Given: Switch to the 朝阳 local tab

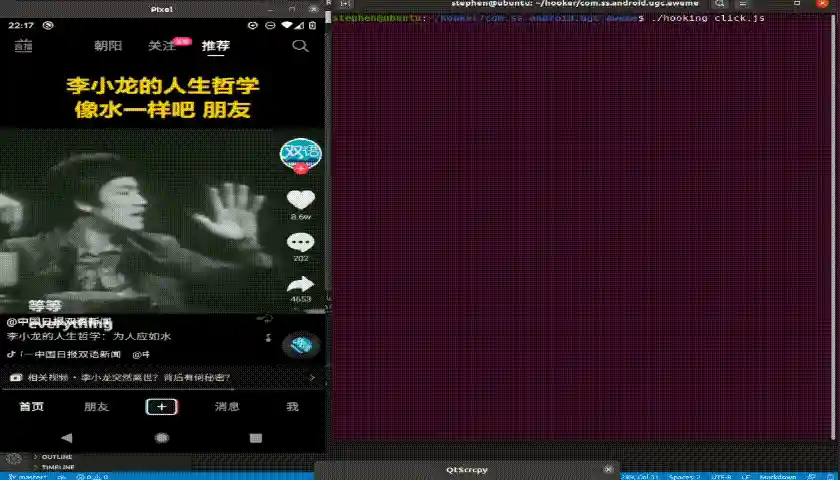Looking at the screenshot, I should (x=108, y=46).
